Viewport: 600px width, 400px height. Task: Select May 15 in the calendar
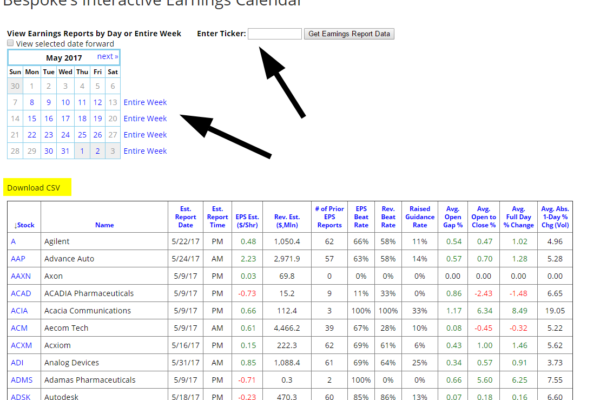(32, 119)
